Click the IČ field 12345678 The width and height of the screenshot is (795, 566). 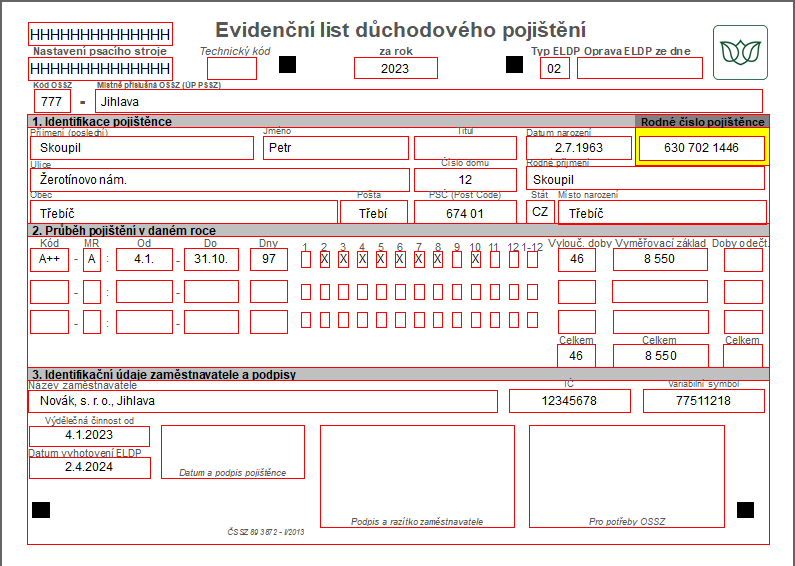570,401
